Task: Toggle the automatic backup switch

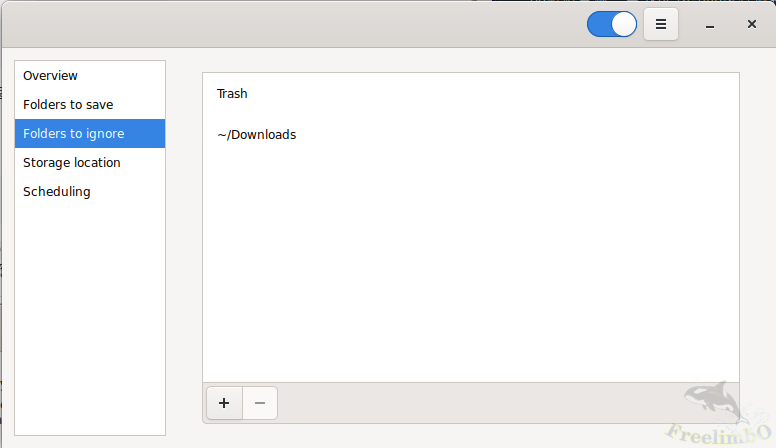Action: [x=611, y=24]
